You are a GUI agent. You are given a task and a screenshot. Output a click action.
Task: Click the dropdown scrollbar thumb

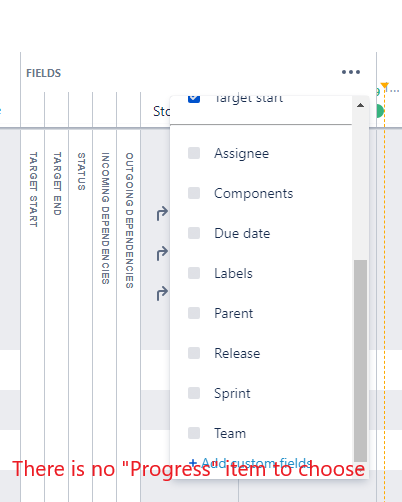pos(360,361)
